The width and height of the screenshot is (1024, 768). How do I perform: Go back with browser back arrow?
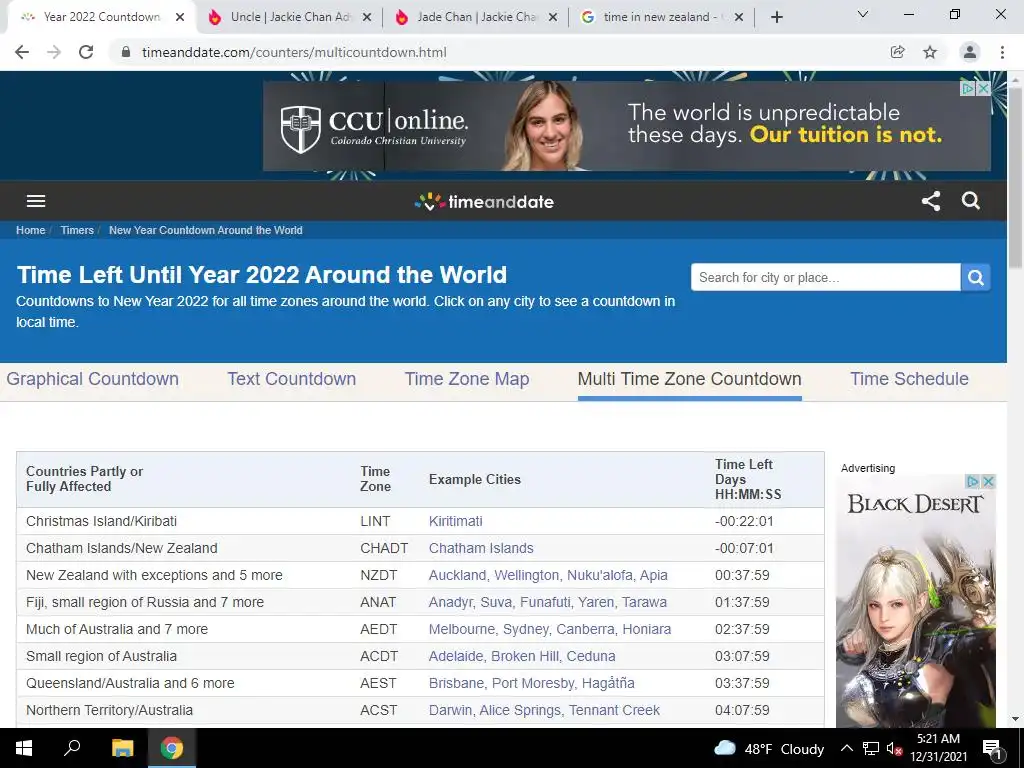pyautogui.click(x=22, y=52)
